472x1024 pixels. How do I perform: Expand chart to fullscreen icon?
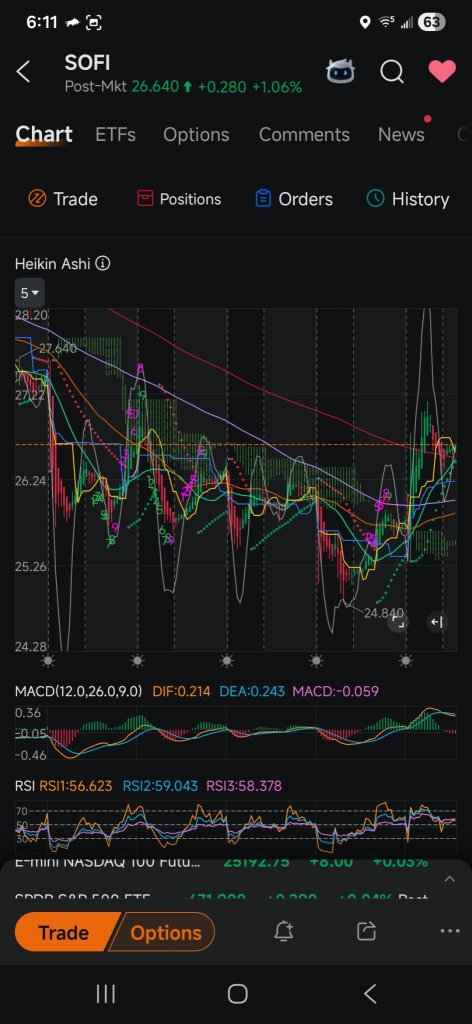[398, 622]
